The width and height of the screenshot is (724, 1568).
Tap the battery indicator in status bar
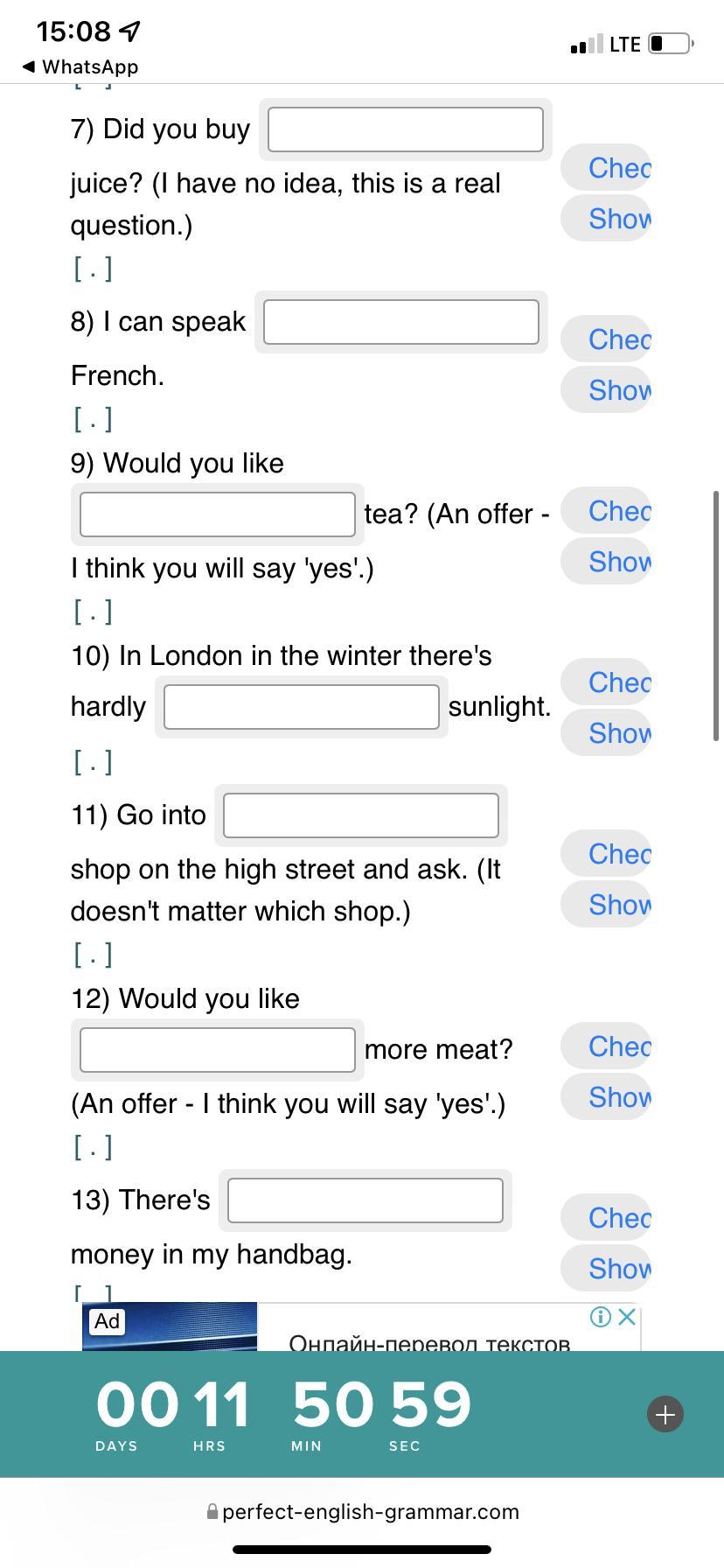(671, 43)
